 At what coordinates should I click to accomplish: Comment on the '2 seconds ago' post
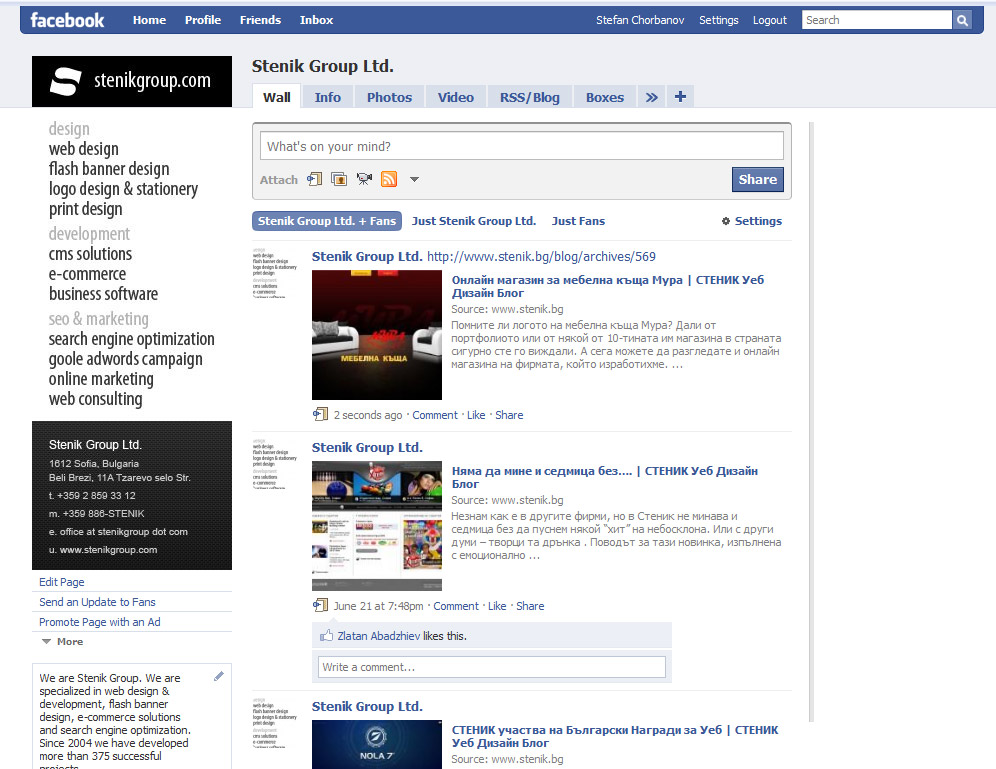pos(434,415)
